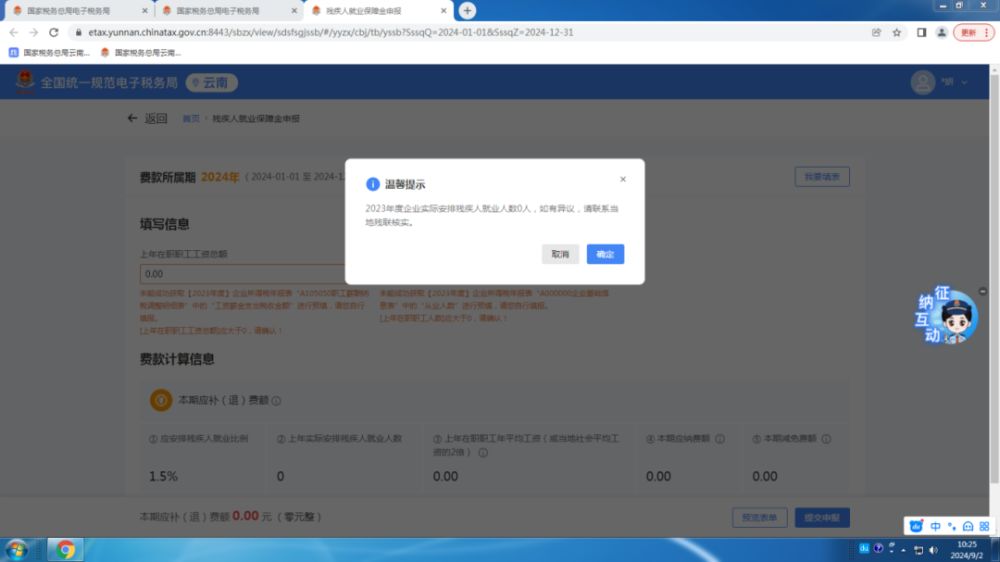Bookmark this page with the star icon

pos(897,32)
